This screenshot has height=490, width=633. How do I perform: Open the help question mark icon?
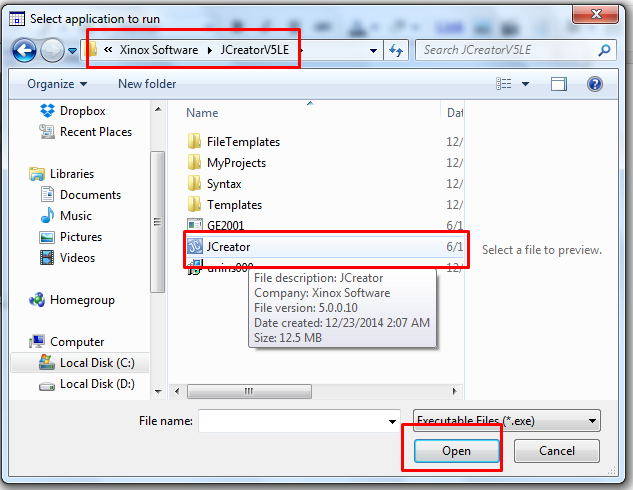(x=595, y=84)
